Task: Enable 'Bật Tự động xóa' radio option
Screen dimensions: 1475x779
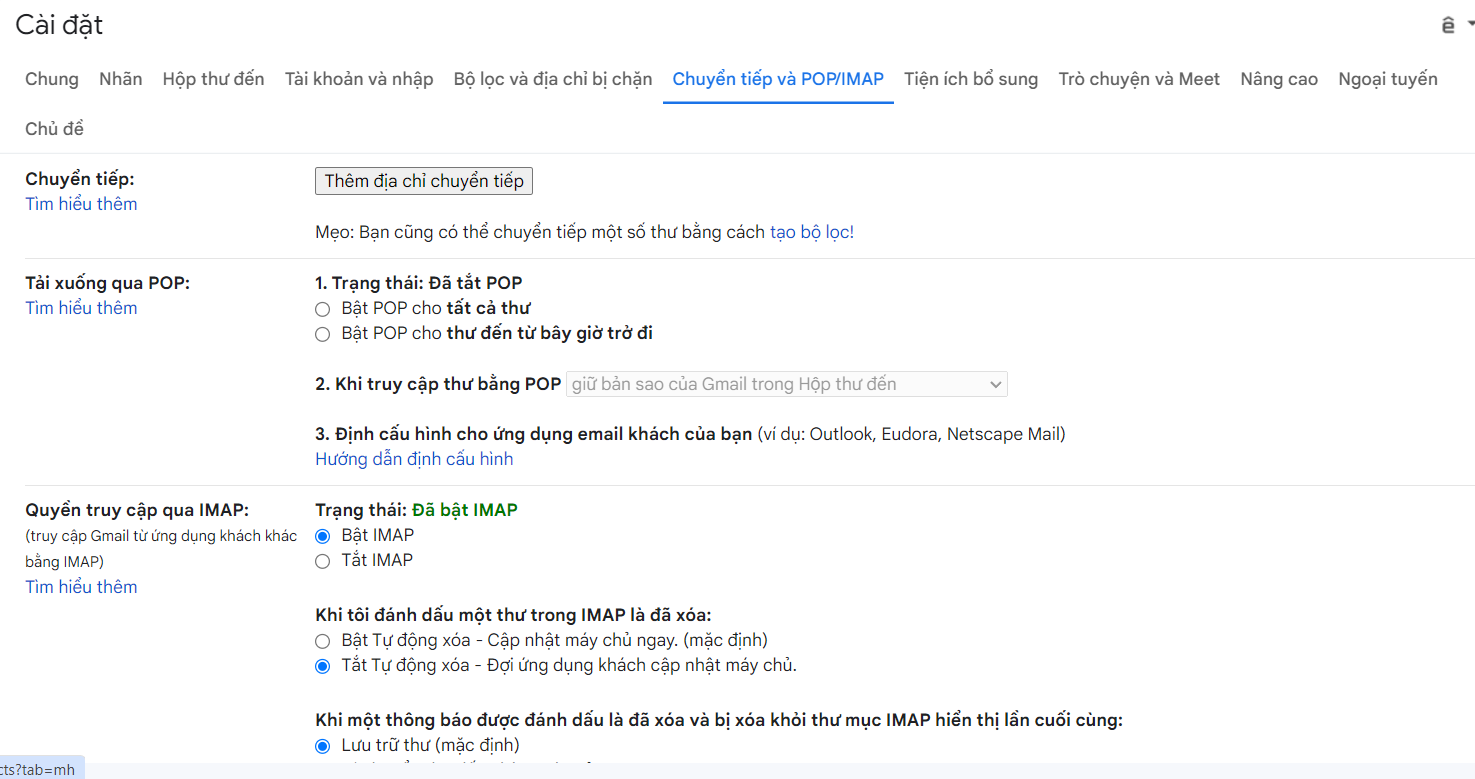Action: 322,641
